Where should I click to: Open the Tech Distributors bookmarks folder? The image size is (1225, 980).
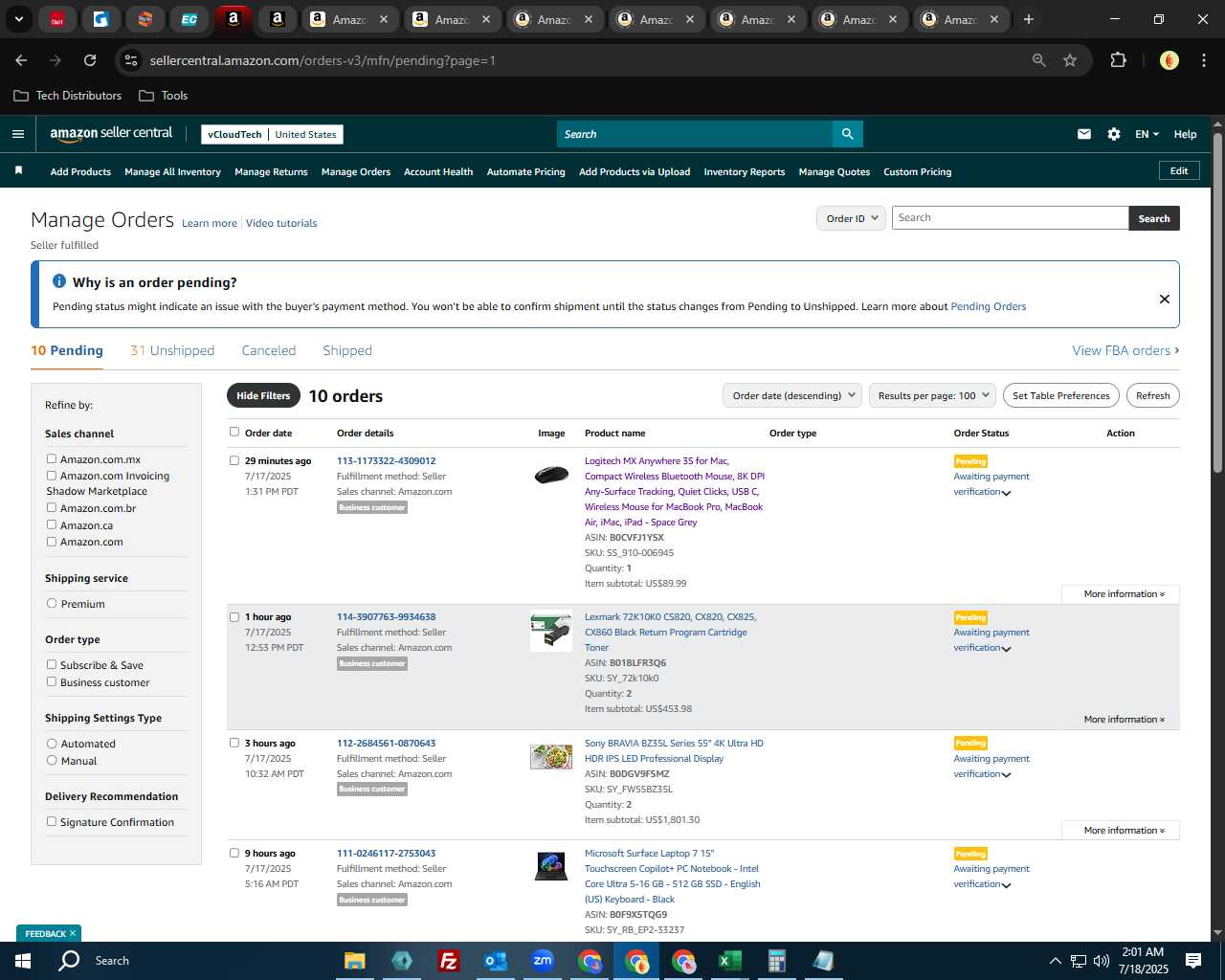(x=68, y=96)
